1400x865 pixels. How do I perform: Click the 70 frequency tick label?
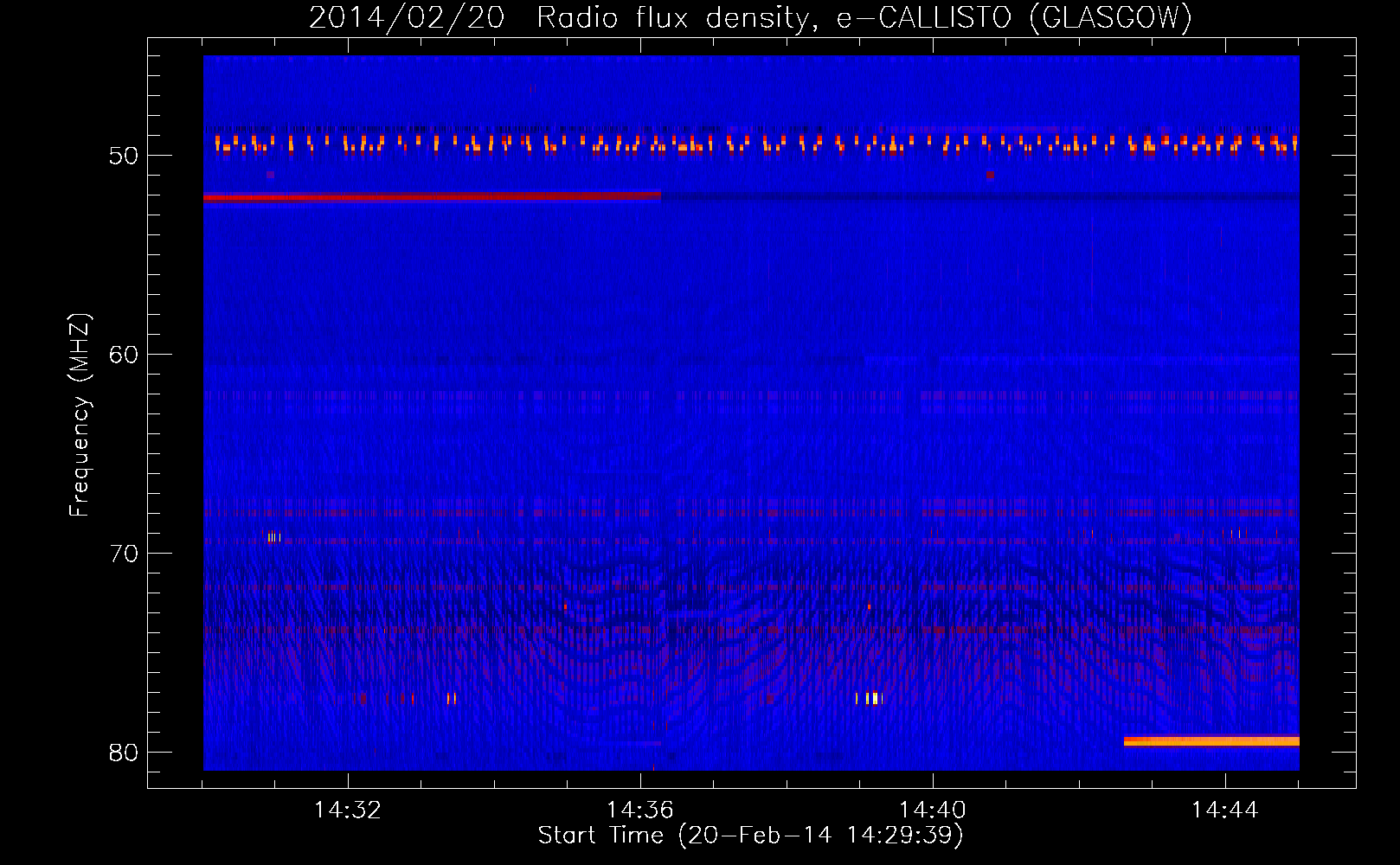click(x=124, y=554)
